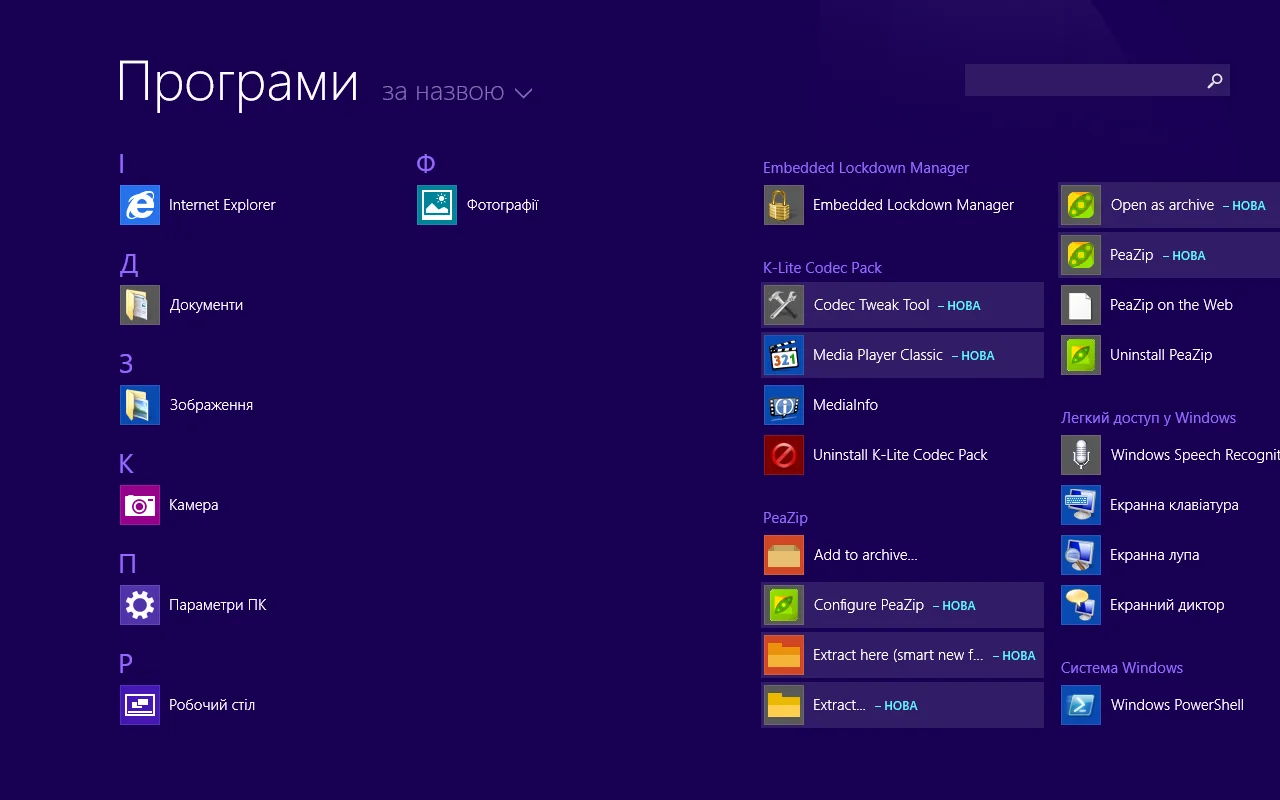Click the chevron next to 'за назвою'
1280x800 pixels.
(523, 93)
